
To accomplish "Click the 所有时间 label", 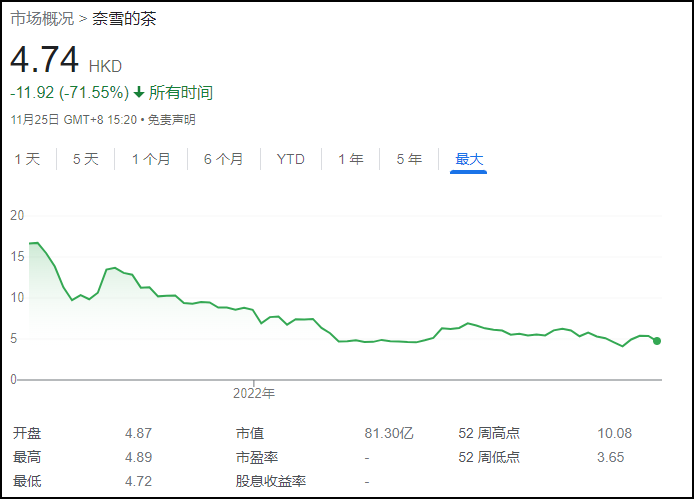I will coord(181,93).
